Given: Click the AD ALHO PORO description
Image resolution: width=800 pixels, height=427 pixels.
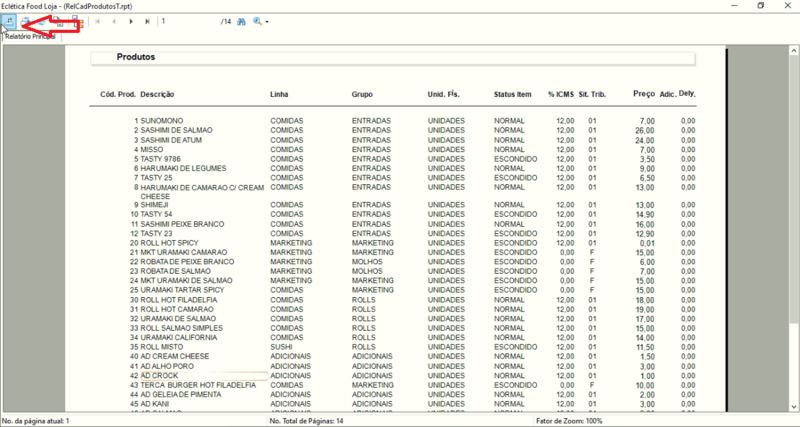Looking at the screenshot, I should coord(167,366).
